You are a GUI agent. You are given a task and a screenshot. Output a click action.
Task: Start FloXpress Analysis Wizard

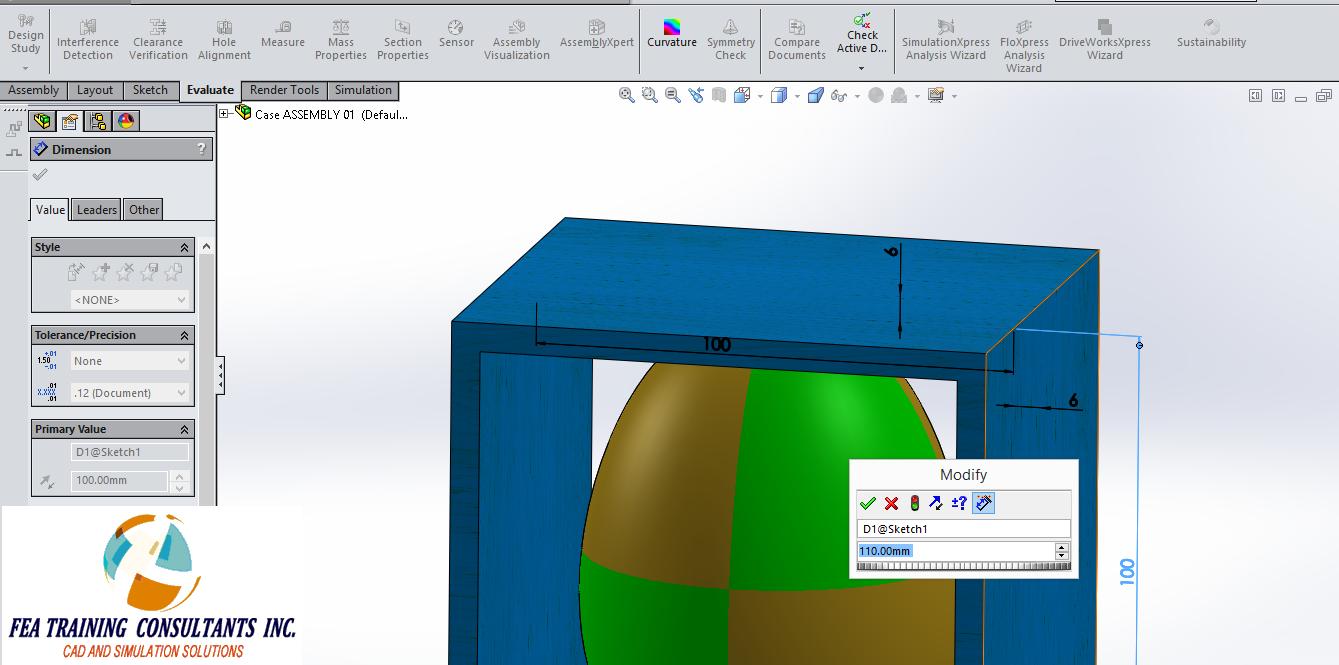[x=1024, y=46]
